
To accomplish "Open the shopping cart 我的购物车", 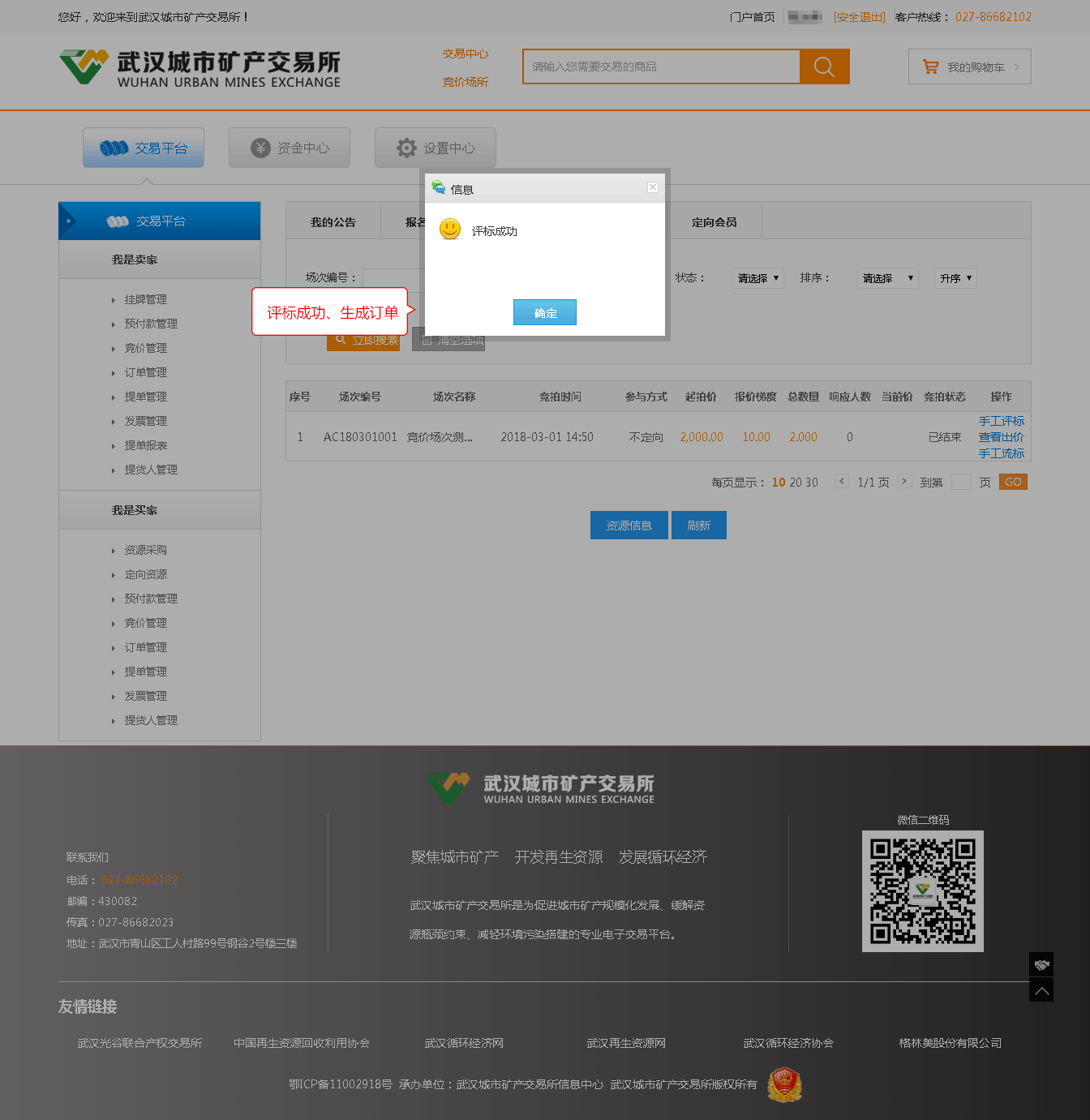I will click(969, 67).
